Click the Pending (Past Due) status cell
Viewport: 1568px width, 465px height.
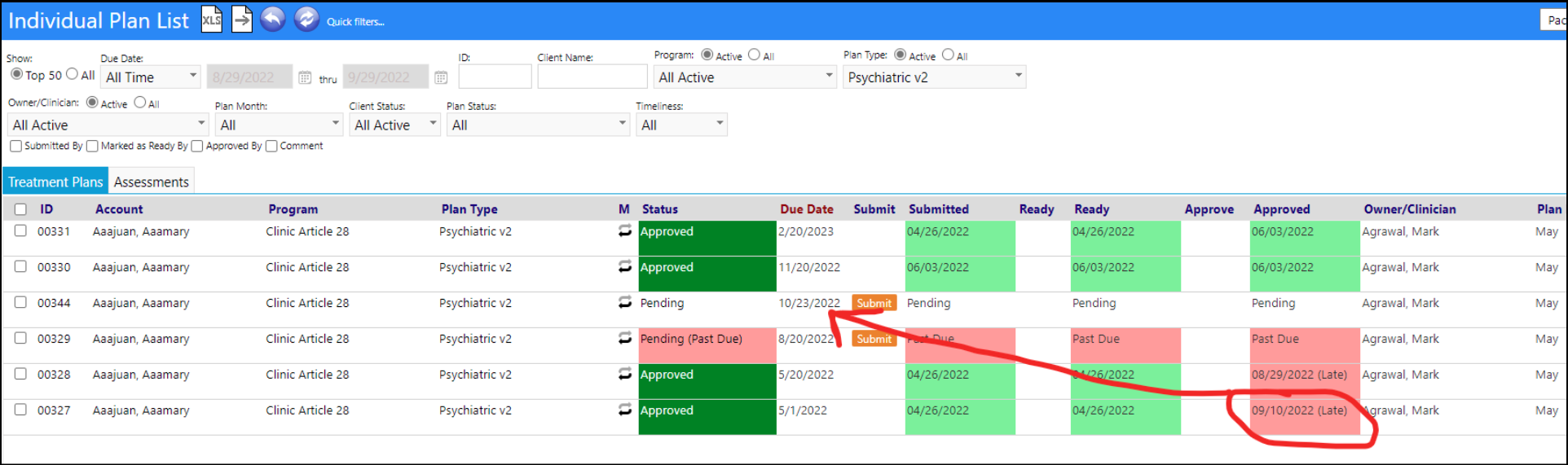coord(707,345)
